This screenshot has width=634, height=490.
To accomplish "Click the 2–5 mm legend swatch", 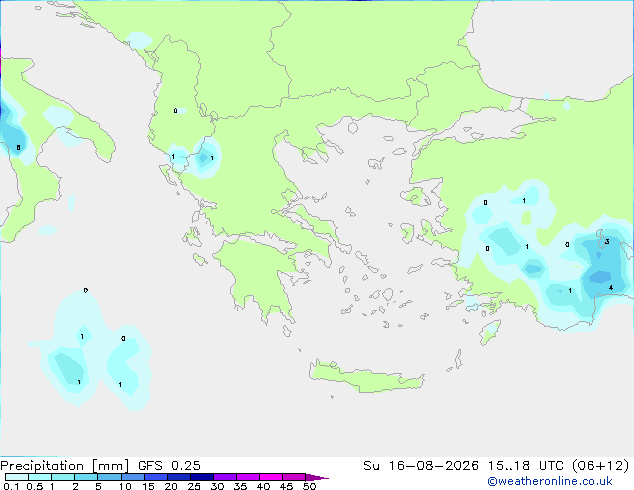I will point(86,477).
